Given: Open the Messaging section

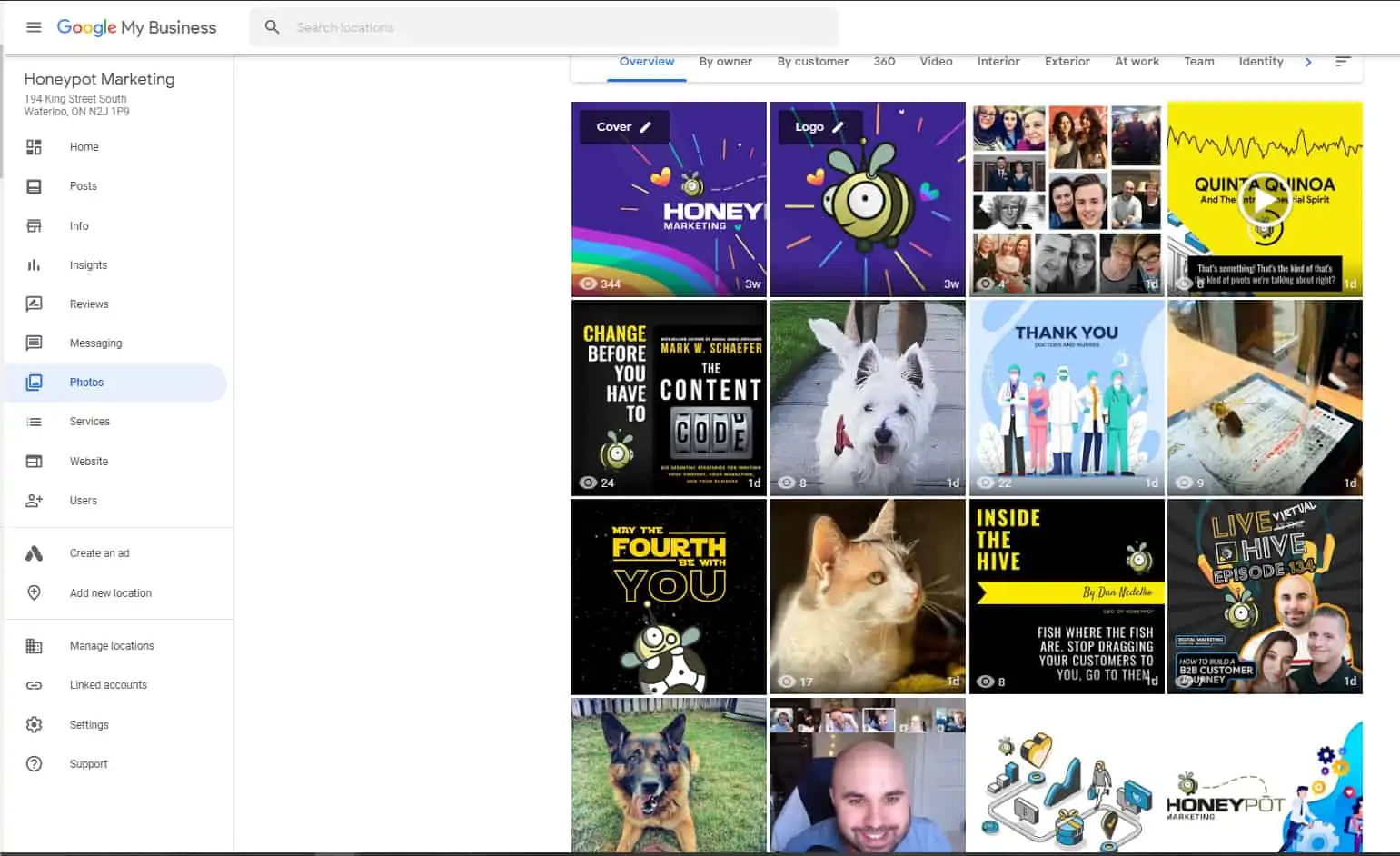Looking at the screenshot, I should coord(94,343).
